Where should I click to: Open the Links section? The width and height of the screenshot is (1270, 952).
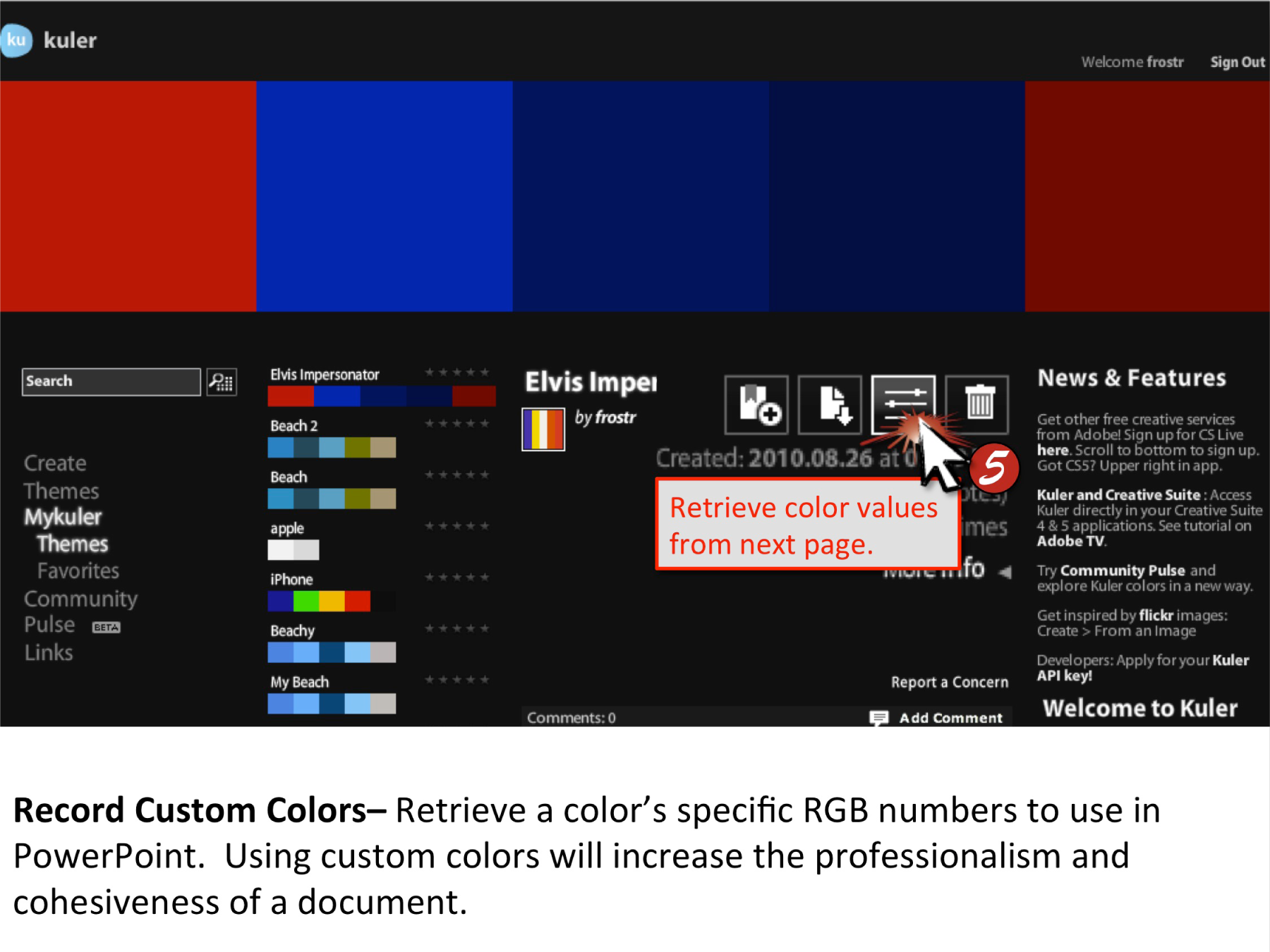[49, 652]
